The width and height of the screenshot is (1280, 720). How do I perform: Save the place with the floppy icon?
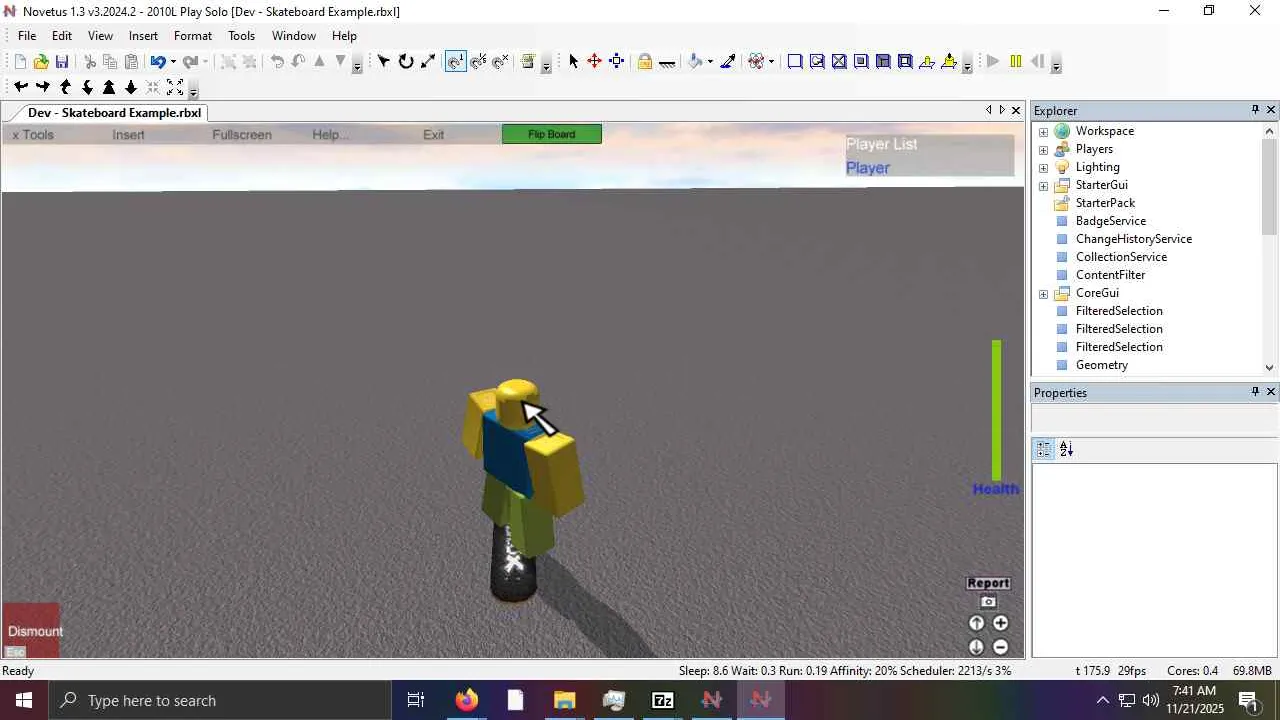(62, 62)
